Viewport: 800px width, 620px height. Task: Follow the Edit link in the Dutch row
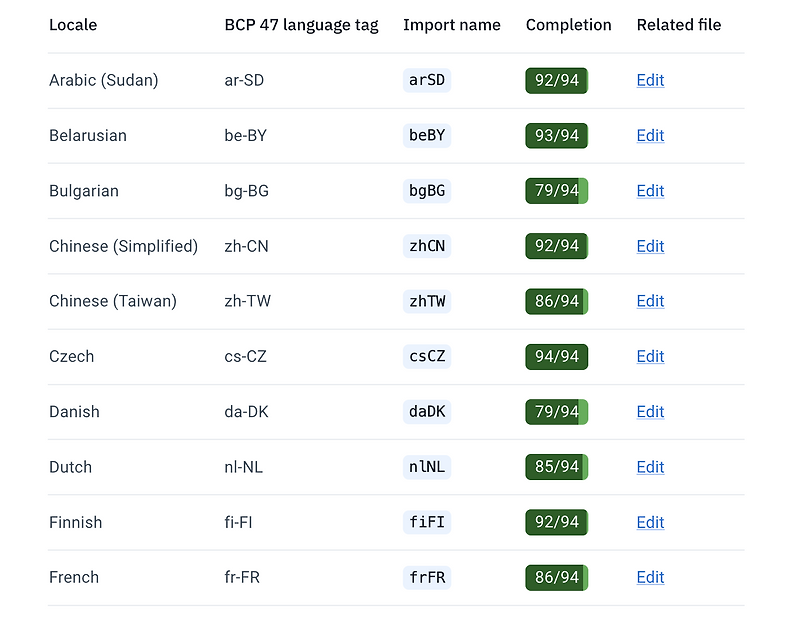[x=650, y=467]
